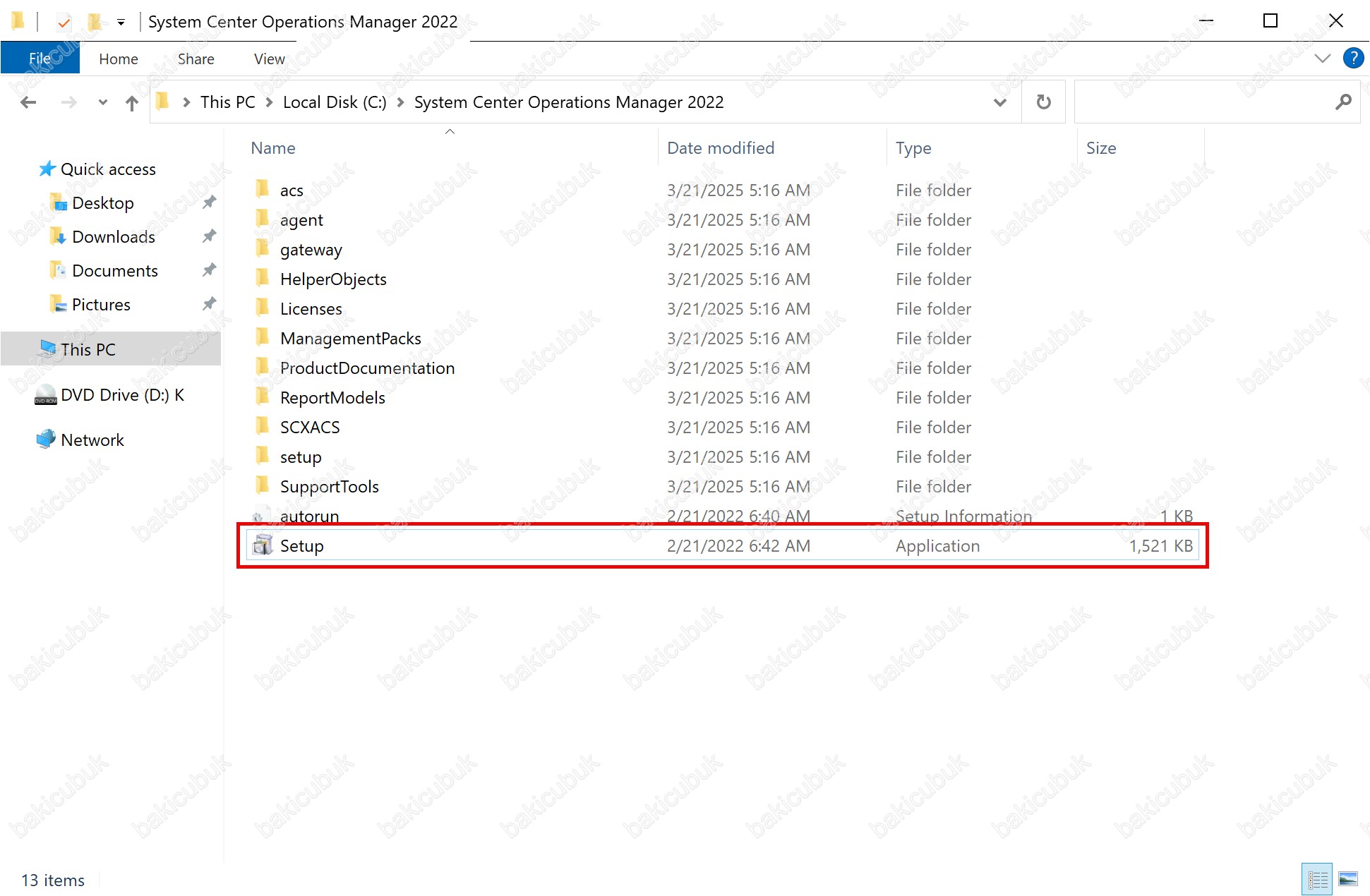Open Explorer Help question mark
Image resolution: width=1370 pixels, height=896 pixels.
click(1353, 58)
